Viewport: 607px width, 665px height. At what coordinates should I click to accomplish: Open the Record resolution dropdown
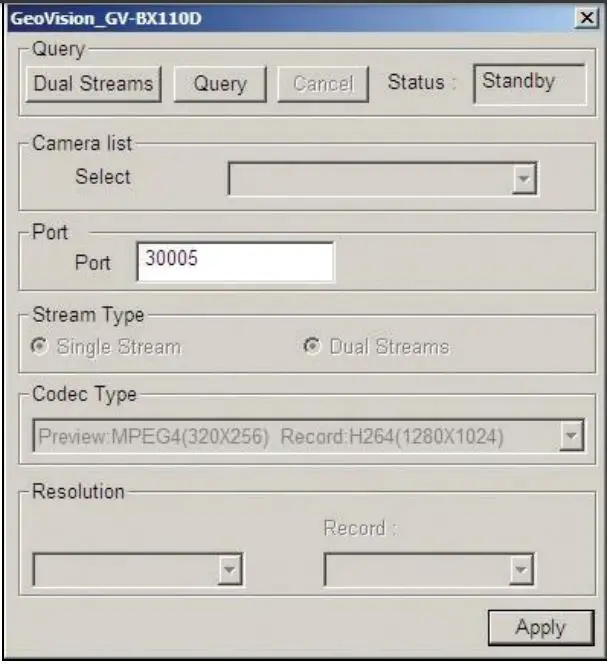coord(428,570)
